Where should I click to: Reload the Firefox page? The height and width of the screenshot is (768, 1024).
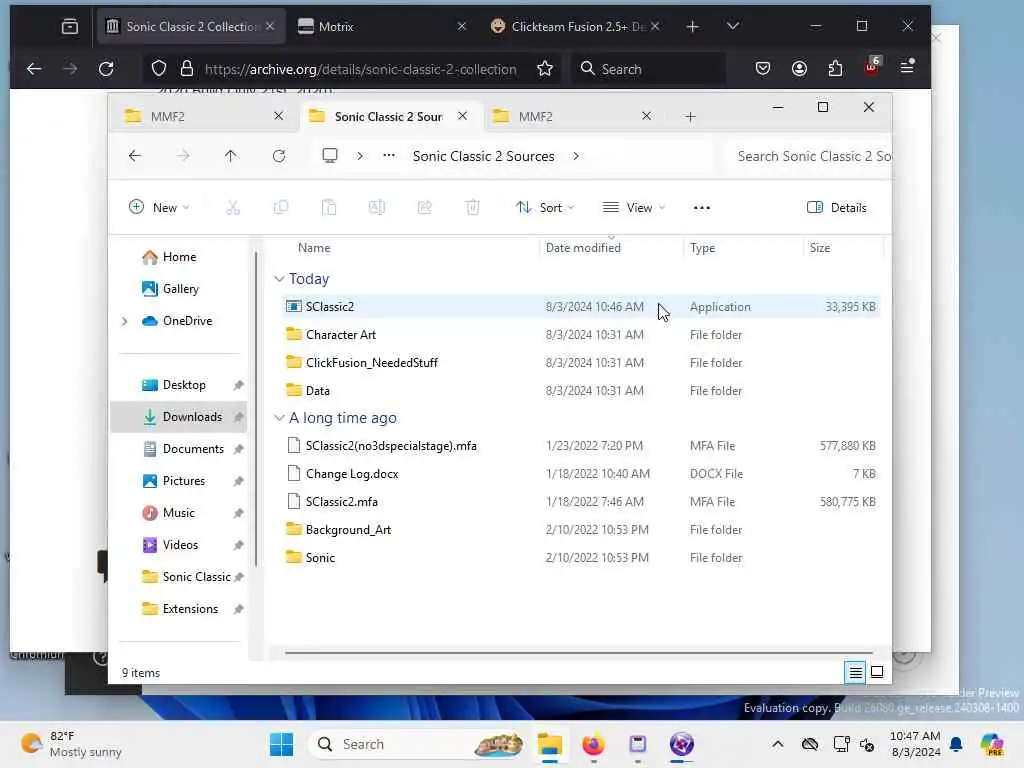tap(106, 69)
